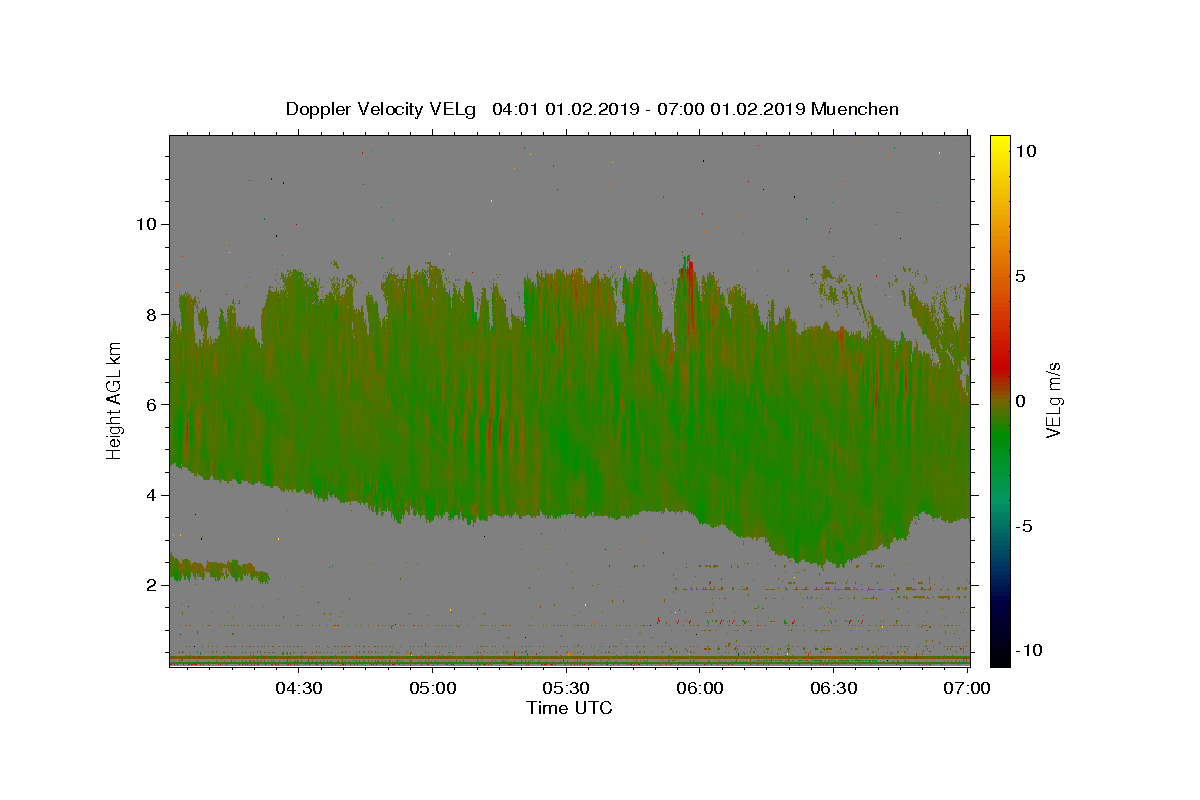The height and width of the screenshot is (800, 1200).
Task: Click the low cloud patch near 2 km
Action: 219,569
